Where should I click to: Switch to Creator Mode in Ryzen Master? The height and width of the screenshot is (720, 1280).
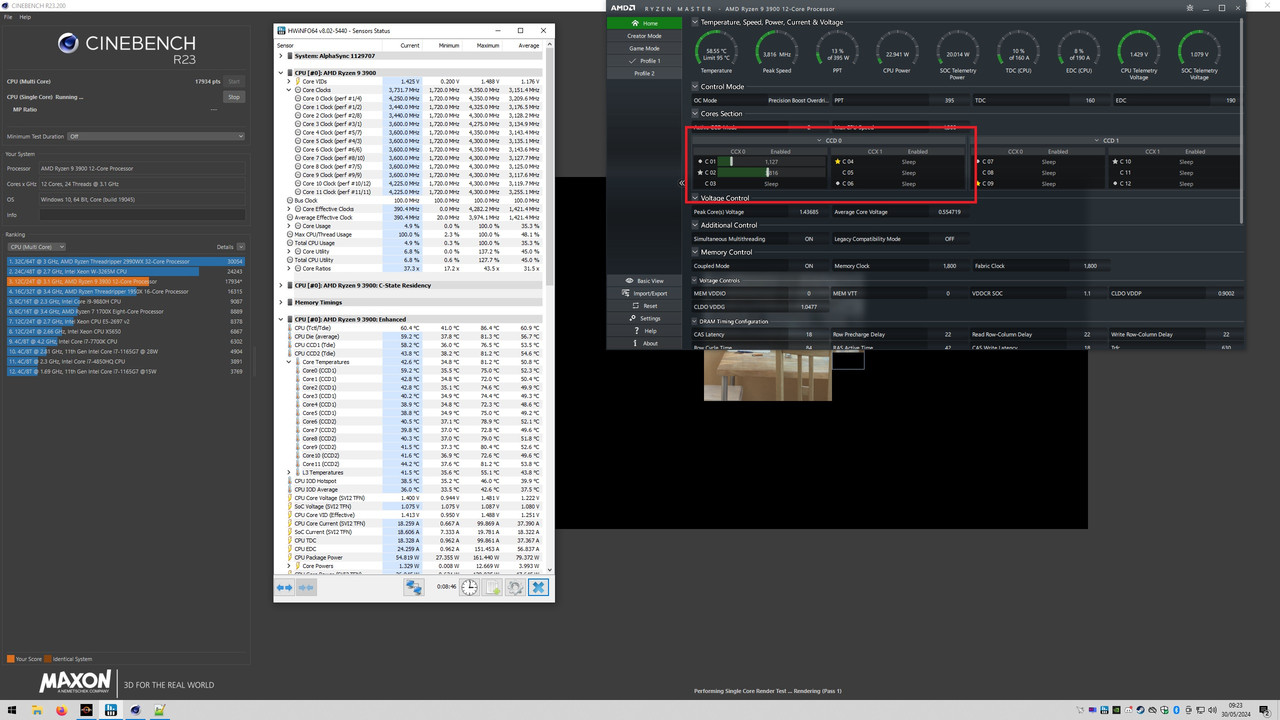(x=645, y=36)
